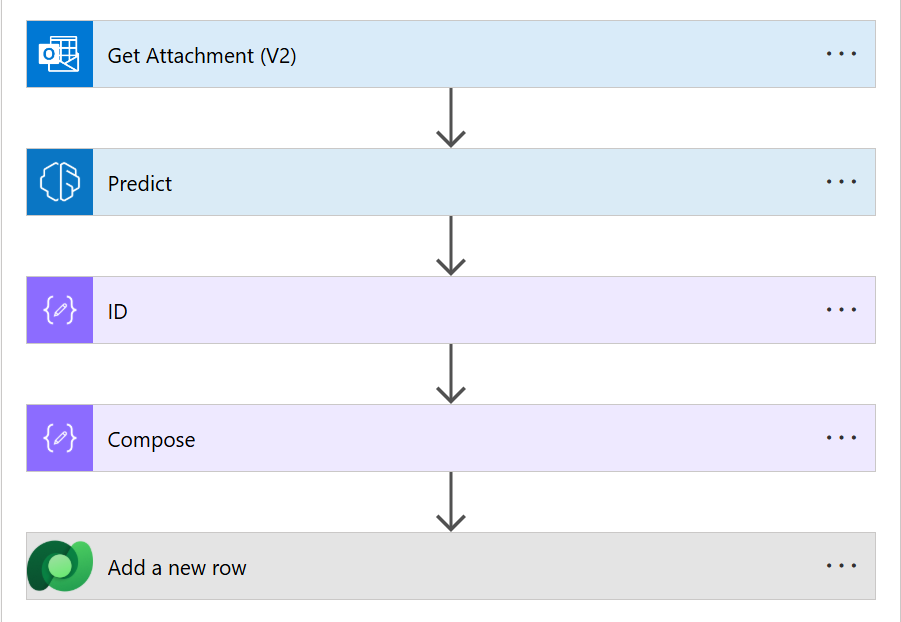Click the arrow connecting ID to Compose

point(451,374)
